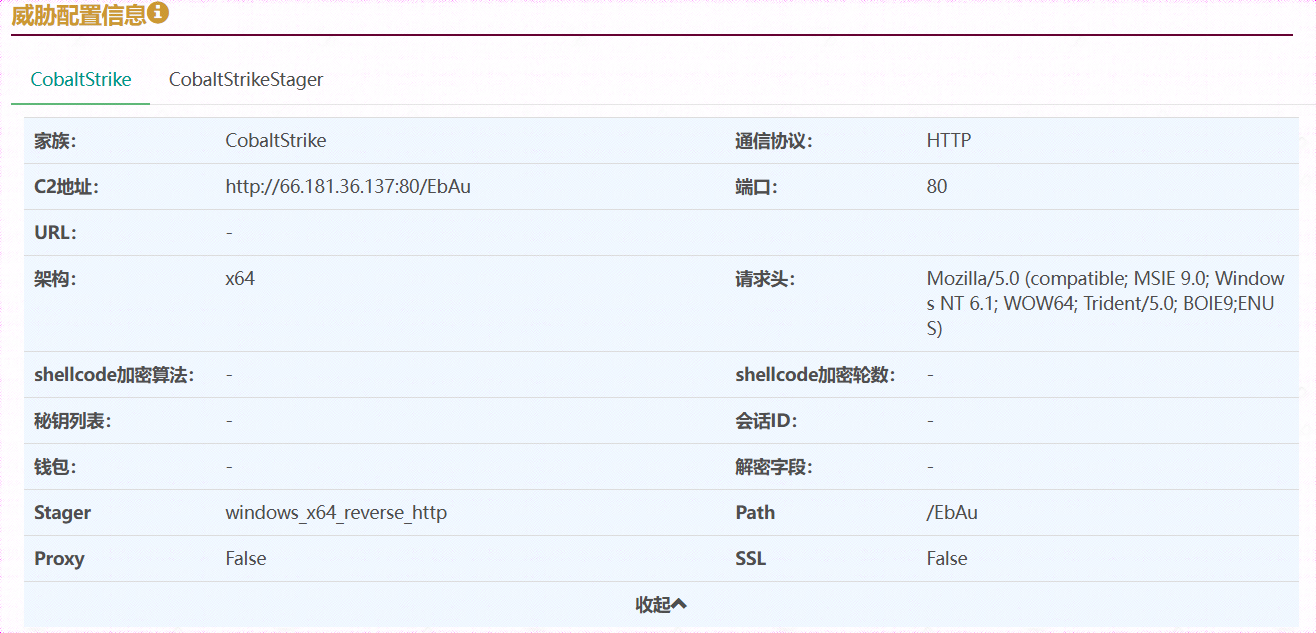Click the 家族 value CobaltStrike
The width and height of the screenshot is (1316, 633).
[276, 141]
